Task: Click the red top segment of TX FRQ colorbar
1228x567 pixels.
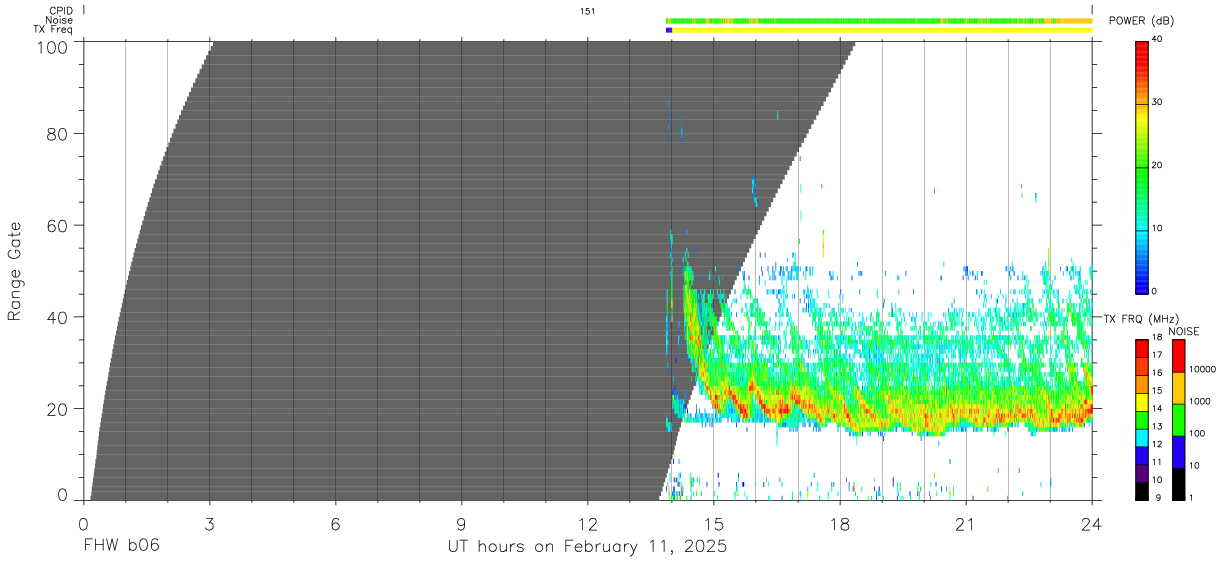Action: (1142, 348)
